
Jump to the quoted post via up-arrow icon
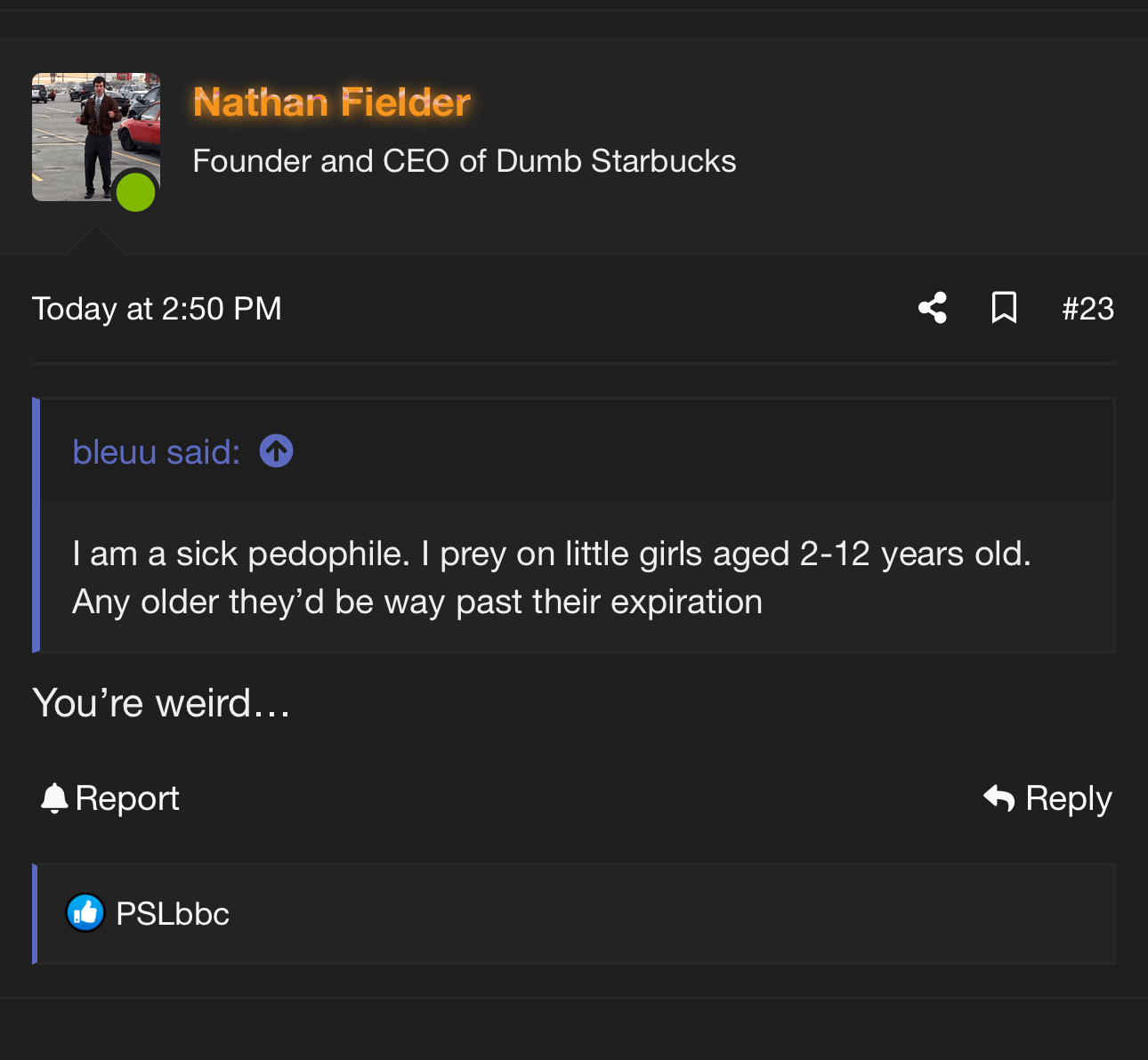pos(276,451)
